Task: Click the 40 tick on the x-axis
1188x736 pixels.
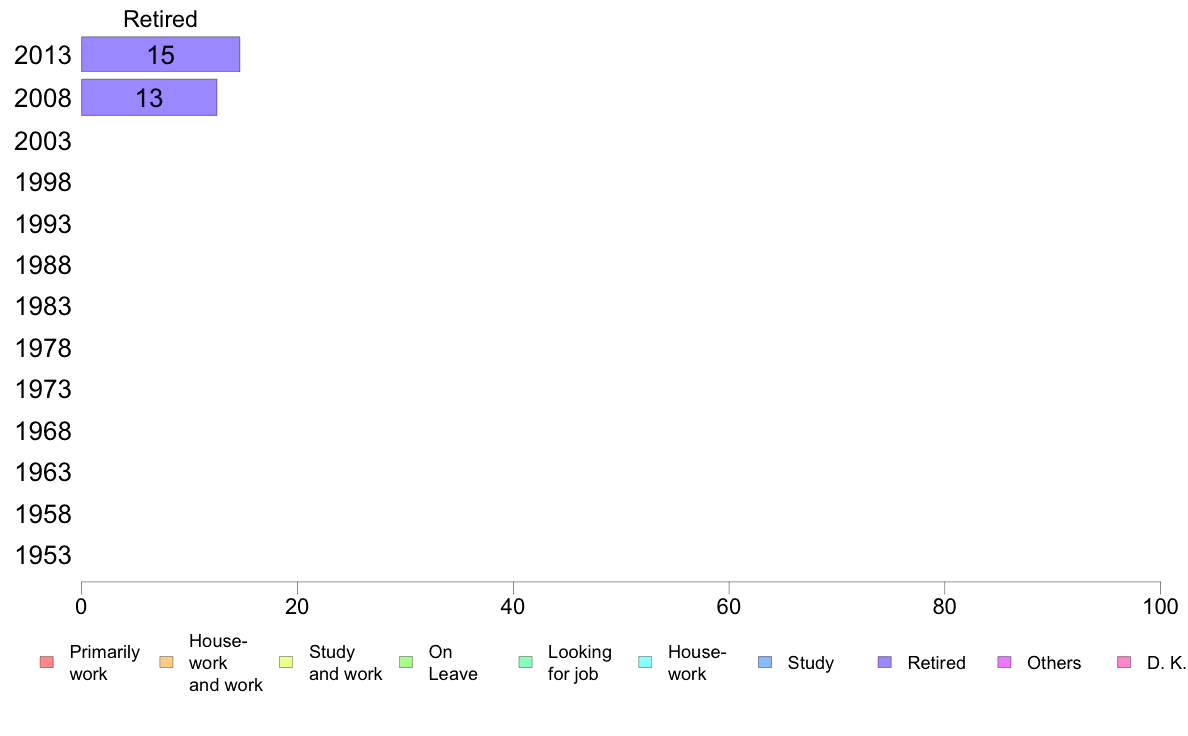Action: [x=513, y=606]
